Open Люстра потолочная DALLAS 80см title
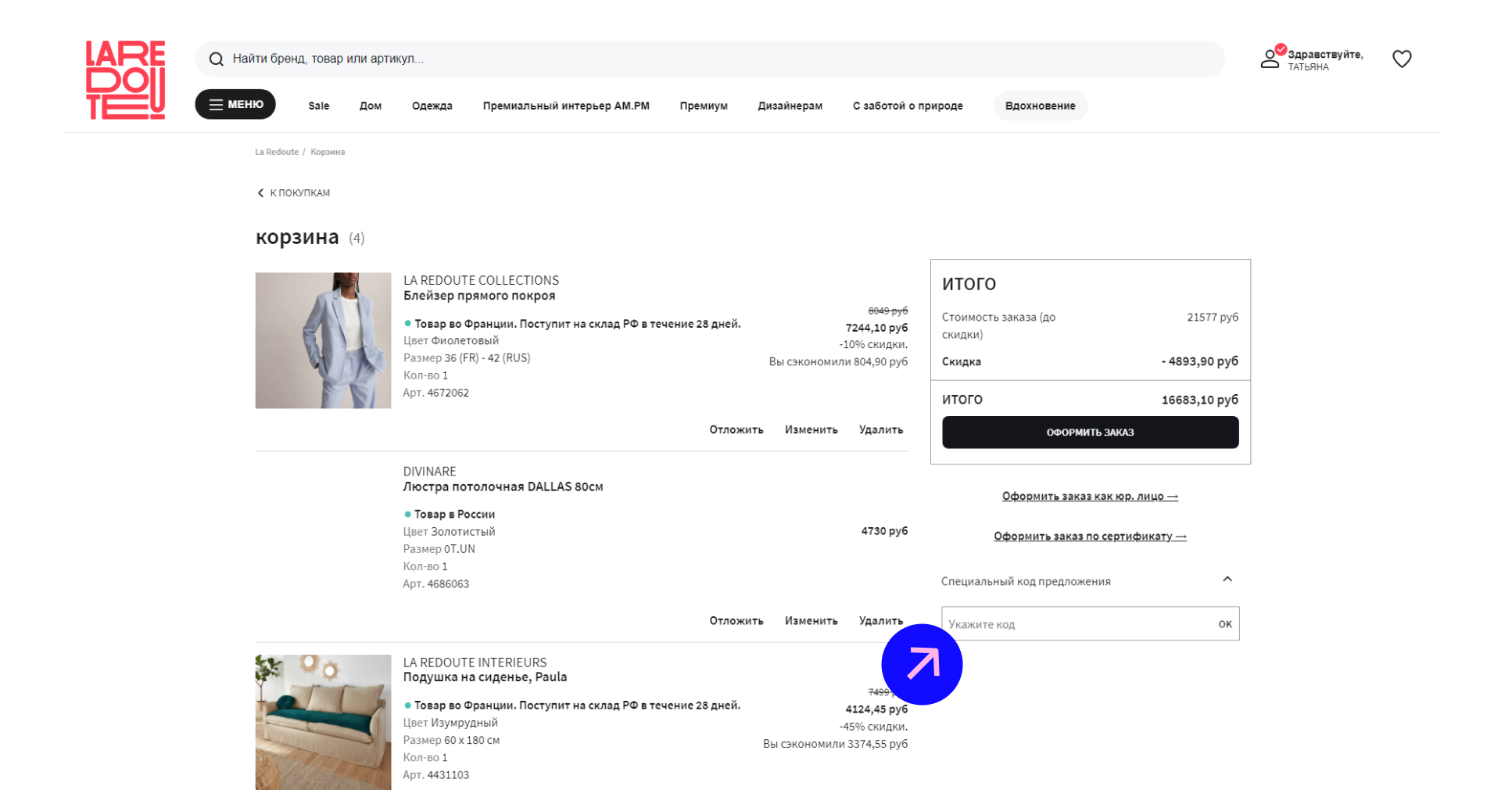 tap(503, 487)
